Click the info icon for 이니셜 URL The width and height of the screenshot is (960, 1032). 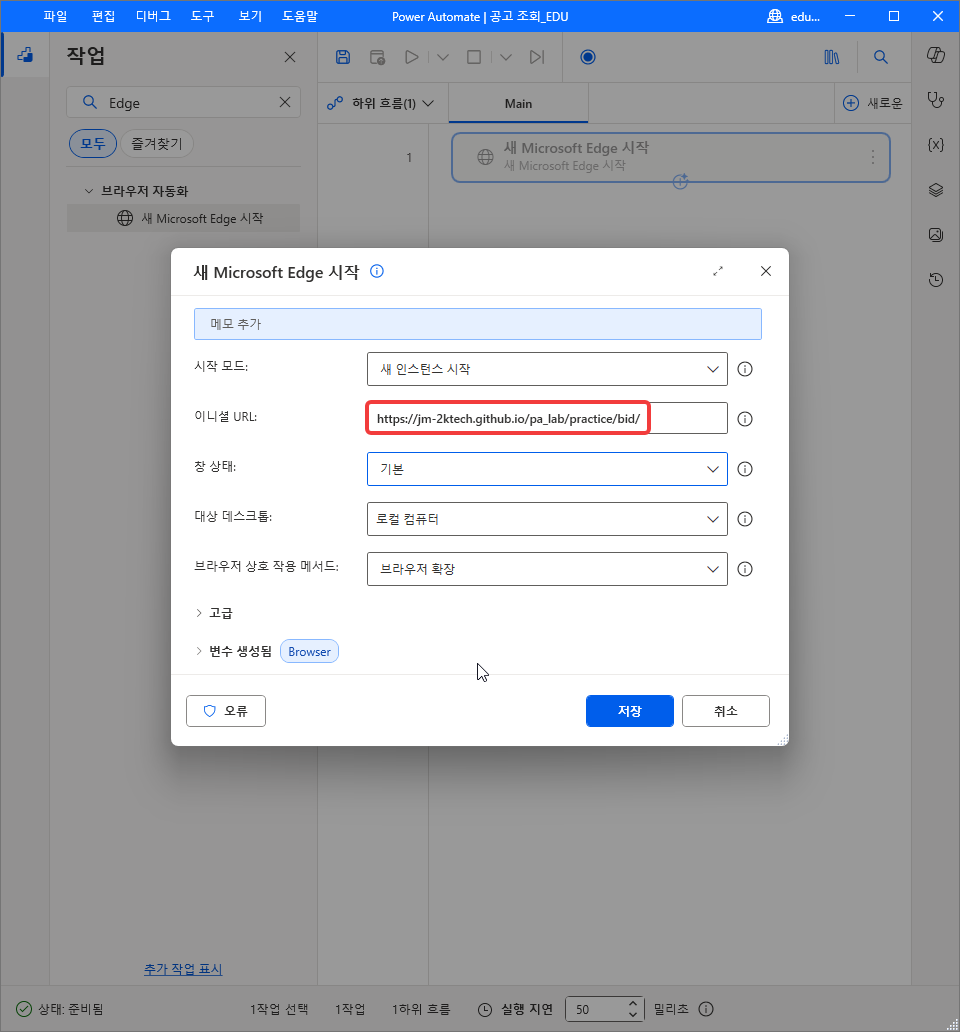[745, 419]
